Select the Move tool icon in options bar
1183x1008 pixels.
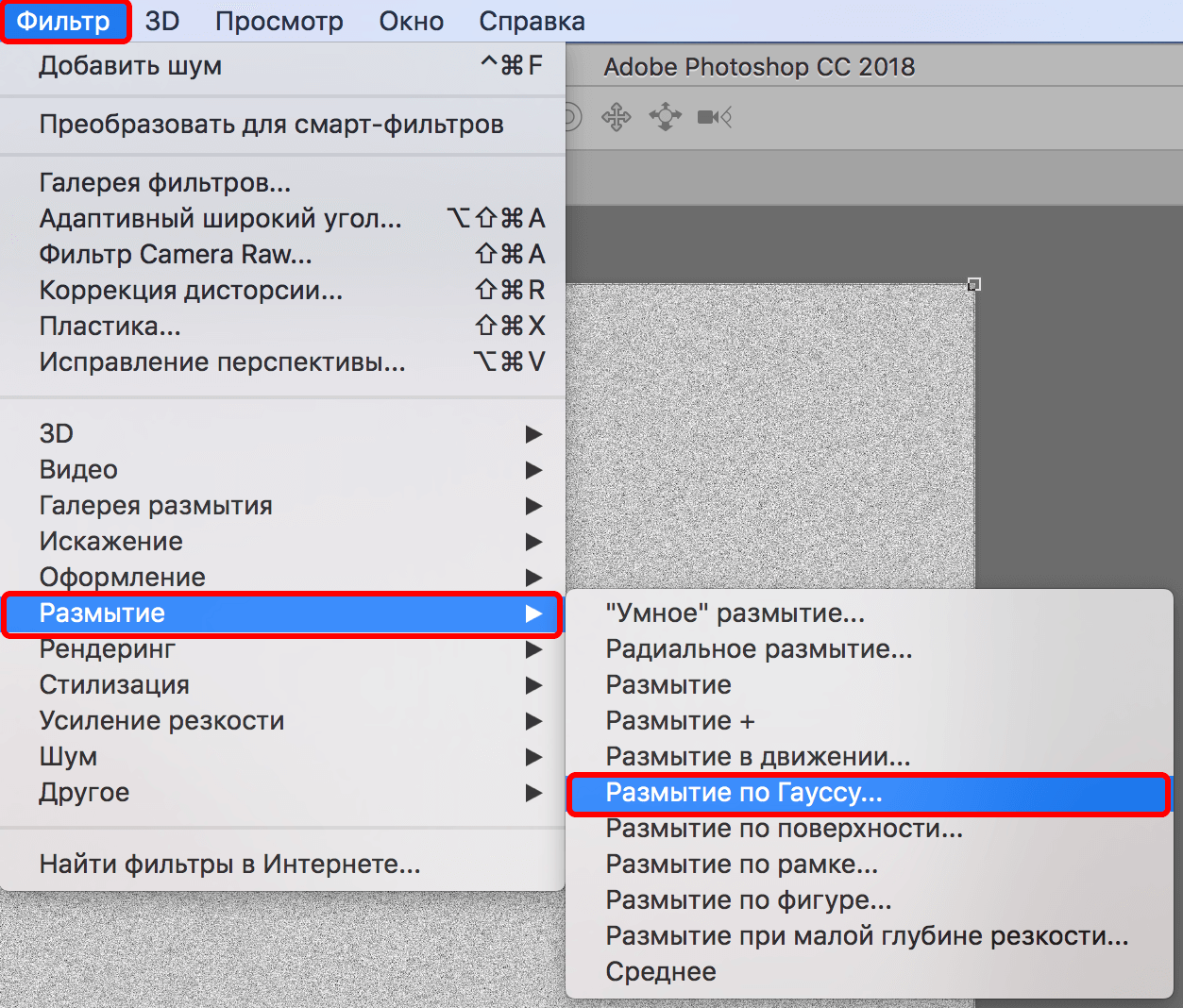[x=617, y=116]
